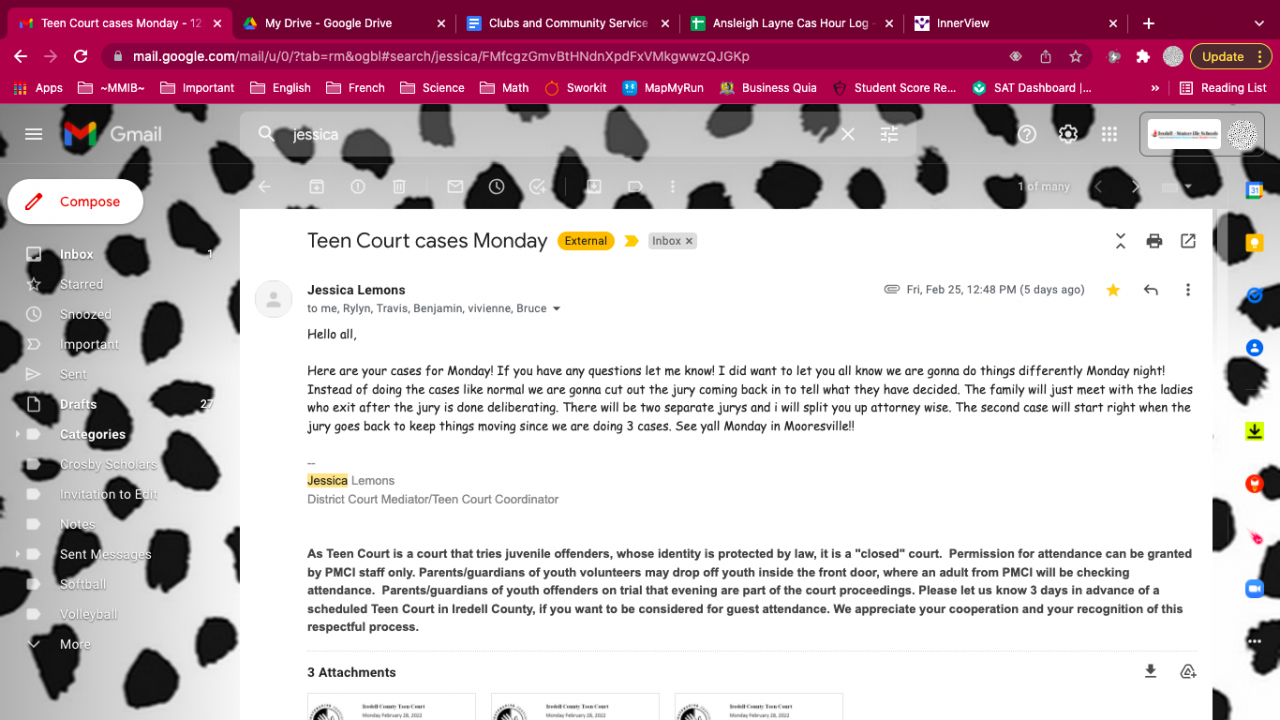Print this email with the printer icon
The width and height of the screenshot is (1280, 720).
[1154, 241]
